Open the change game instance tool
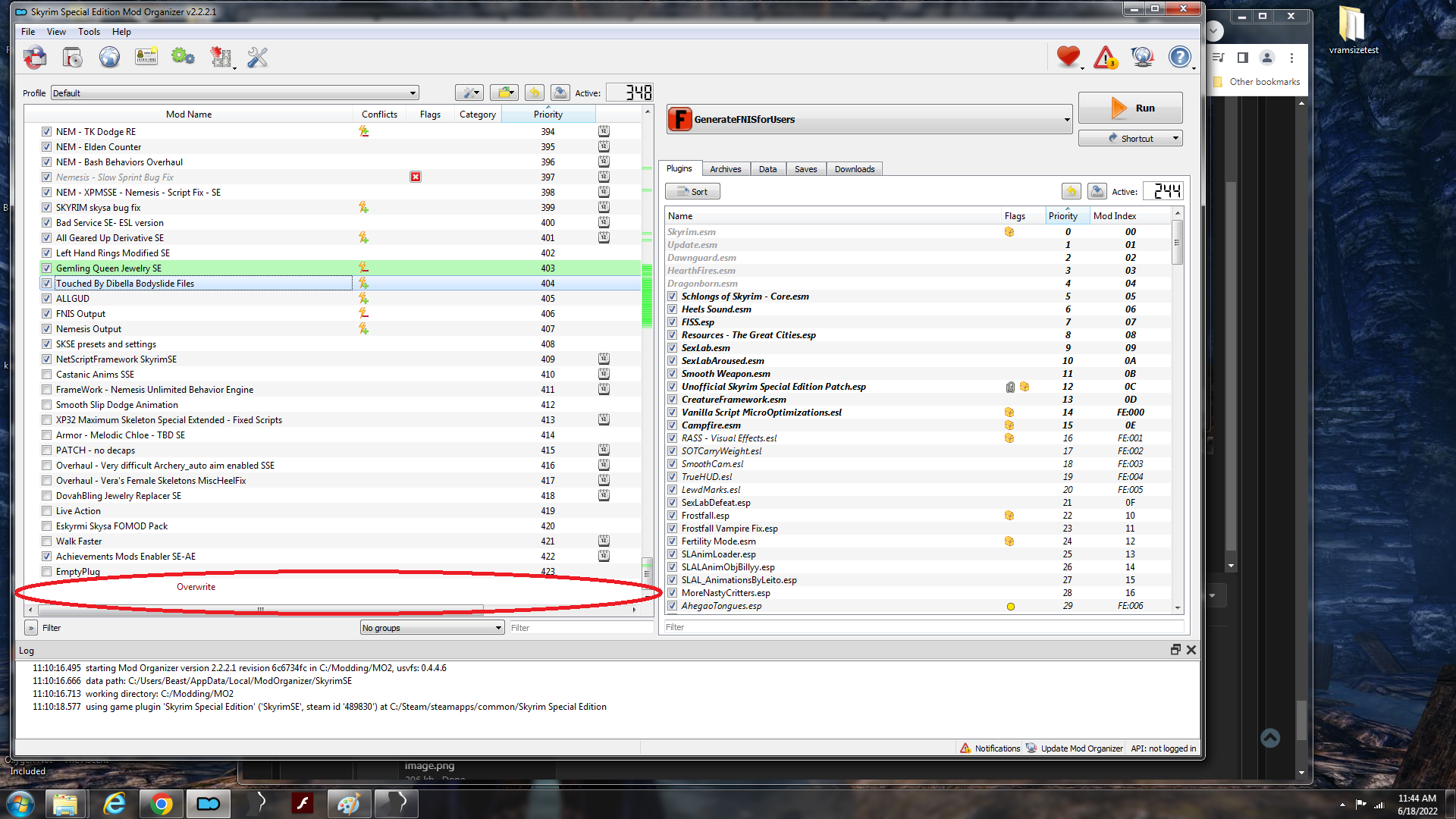Viewport: 1456px width, 819px height. (35, 58)
